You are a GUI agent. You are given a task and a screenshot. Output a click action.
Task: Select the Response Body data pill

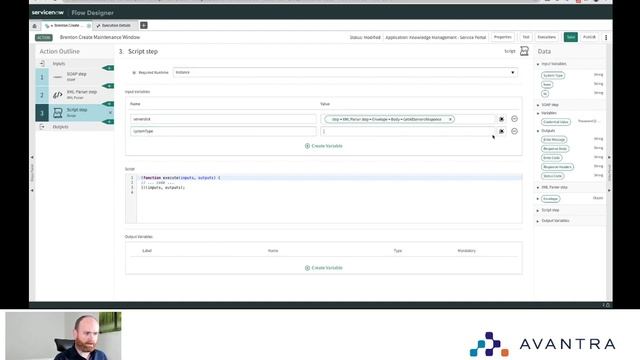click(x=555, y=149)
